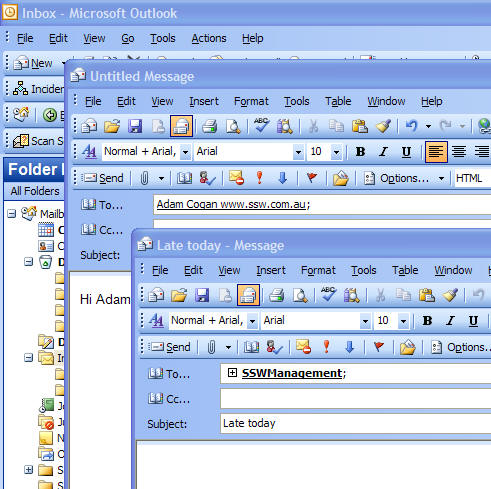Click Spelling check icon in Late today toolbar
491x489 pixels.
pos(328,295)
